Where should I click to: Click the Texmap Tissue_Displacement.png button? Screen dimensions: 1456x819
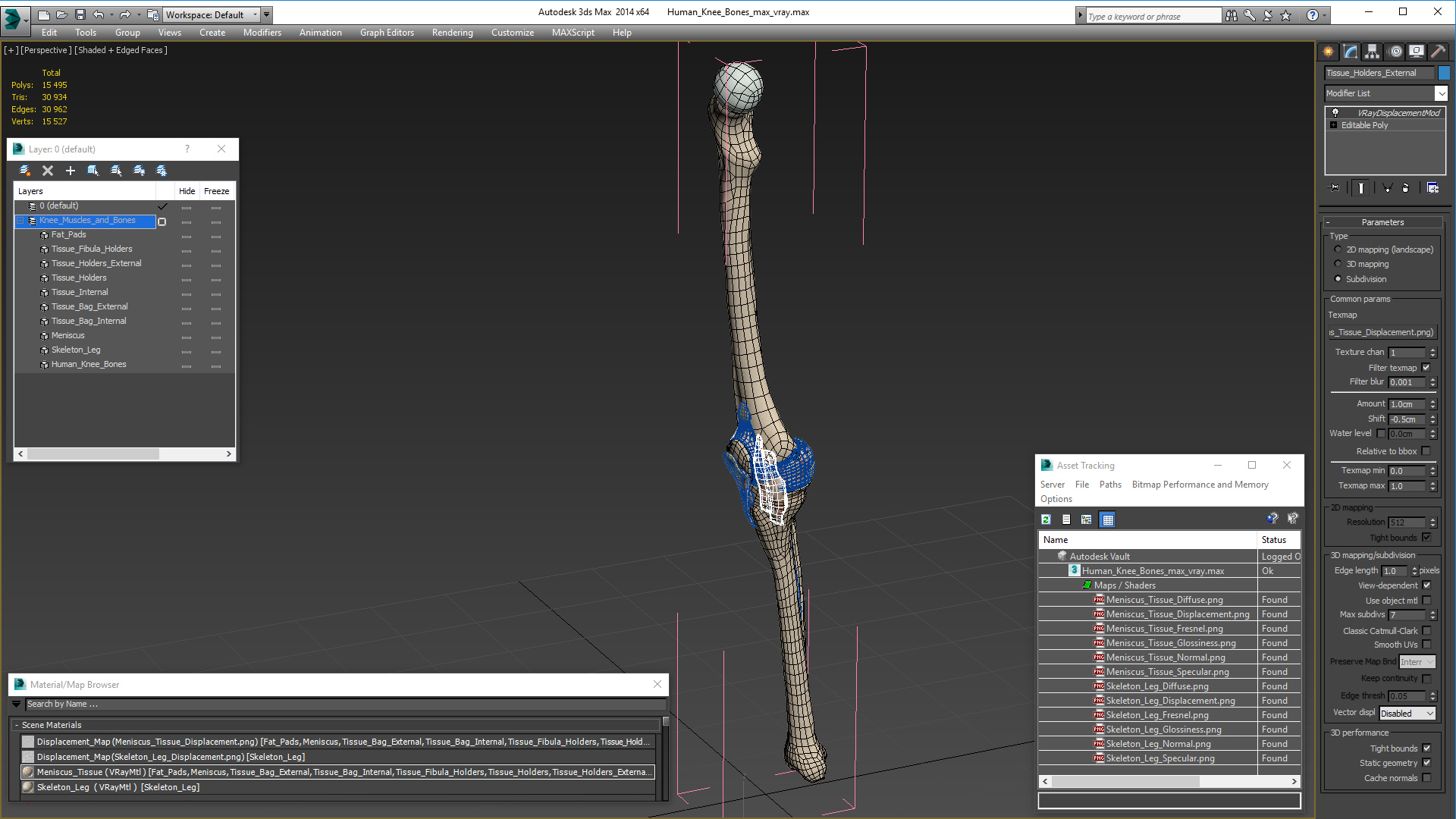1382,332
